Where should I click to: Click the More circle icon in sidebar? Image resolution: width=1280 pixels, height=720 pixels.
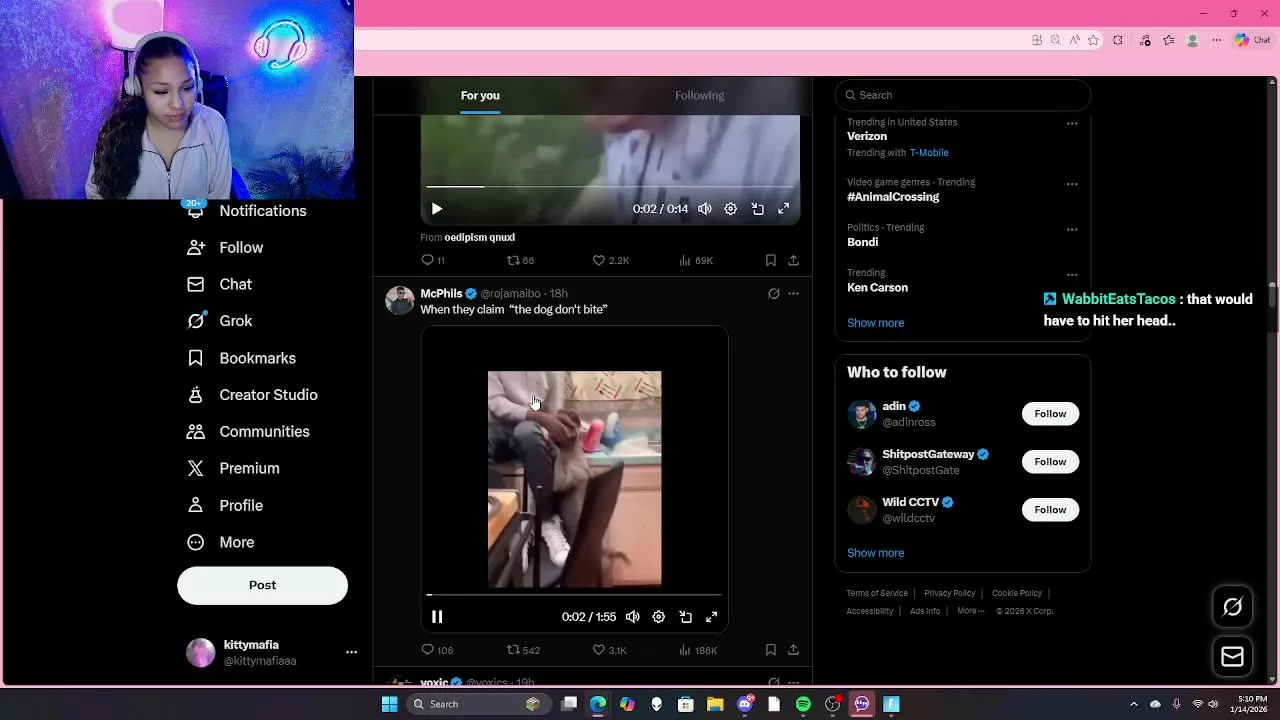pos(196,542)
